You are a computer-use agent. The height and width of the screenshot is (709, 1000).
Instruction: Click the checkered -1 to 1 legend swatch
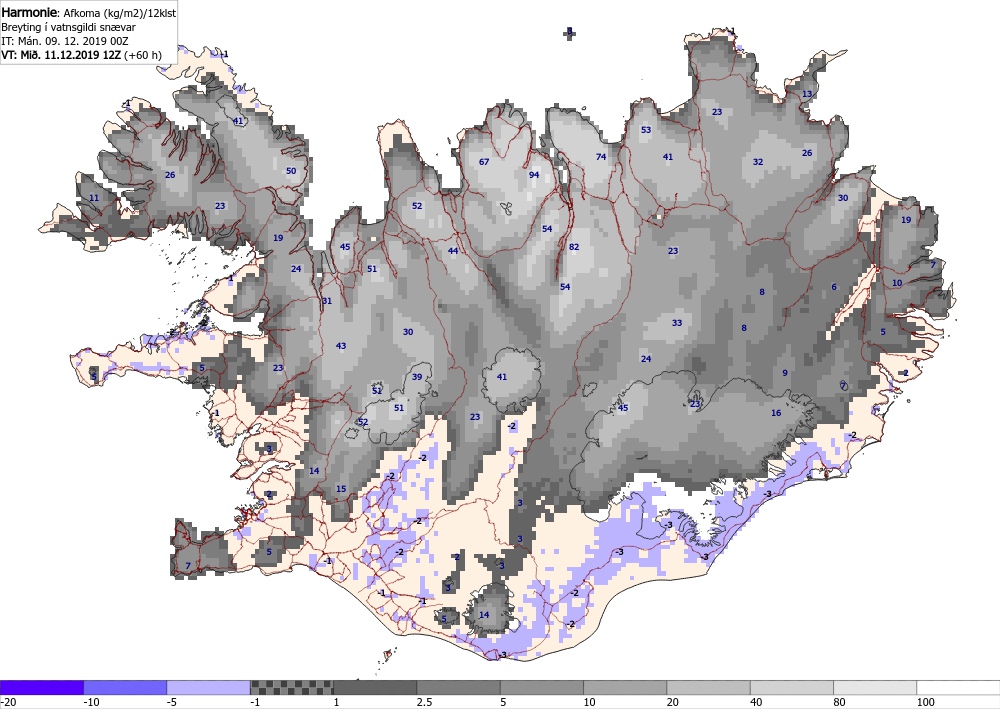[x=291, y=687]
